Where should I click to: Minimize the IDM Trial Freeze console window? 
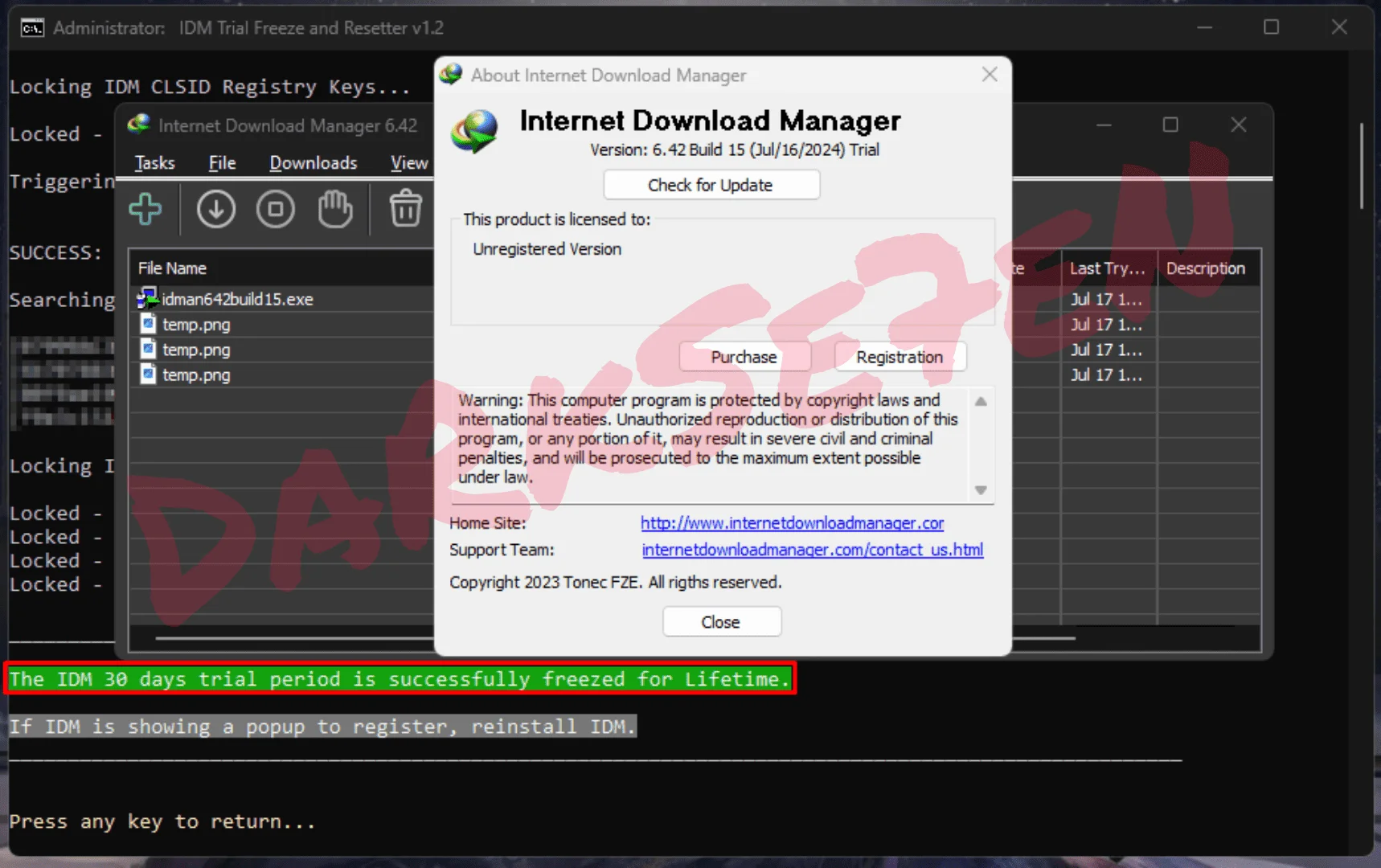pos(1204,27)
